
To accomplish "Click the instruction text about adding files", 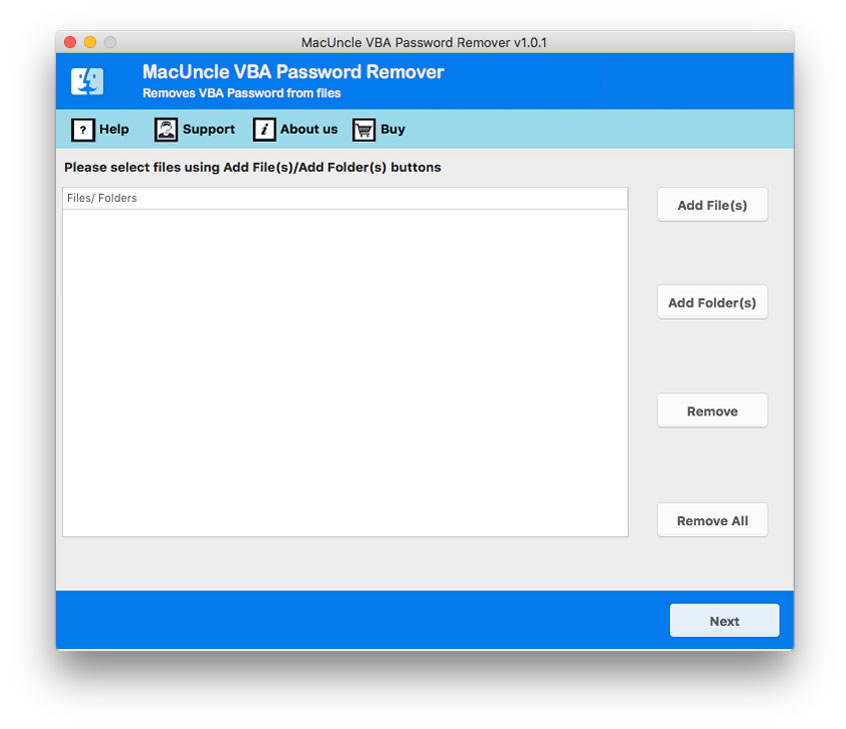I will coord(252,167).
